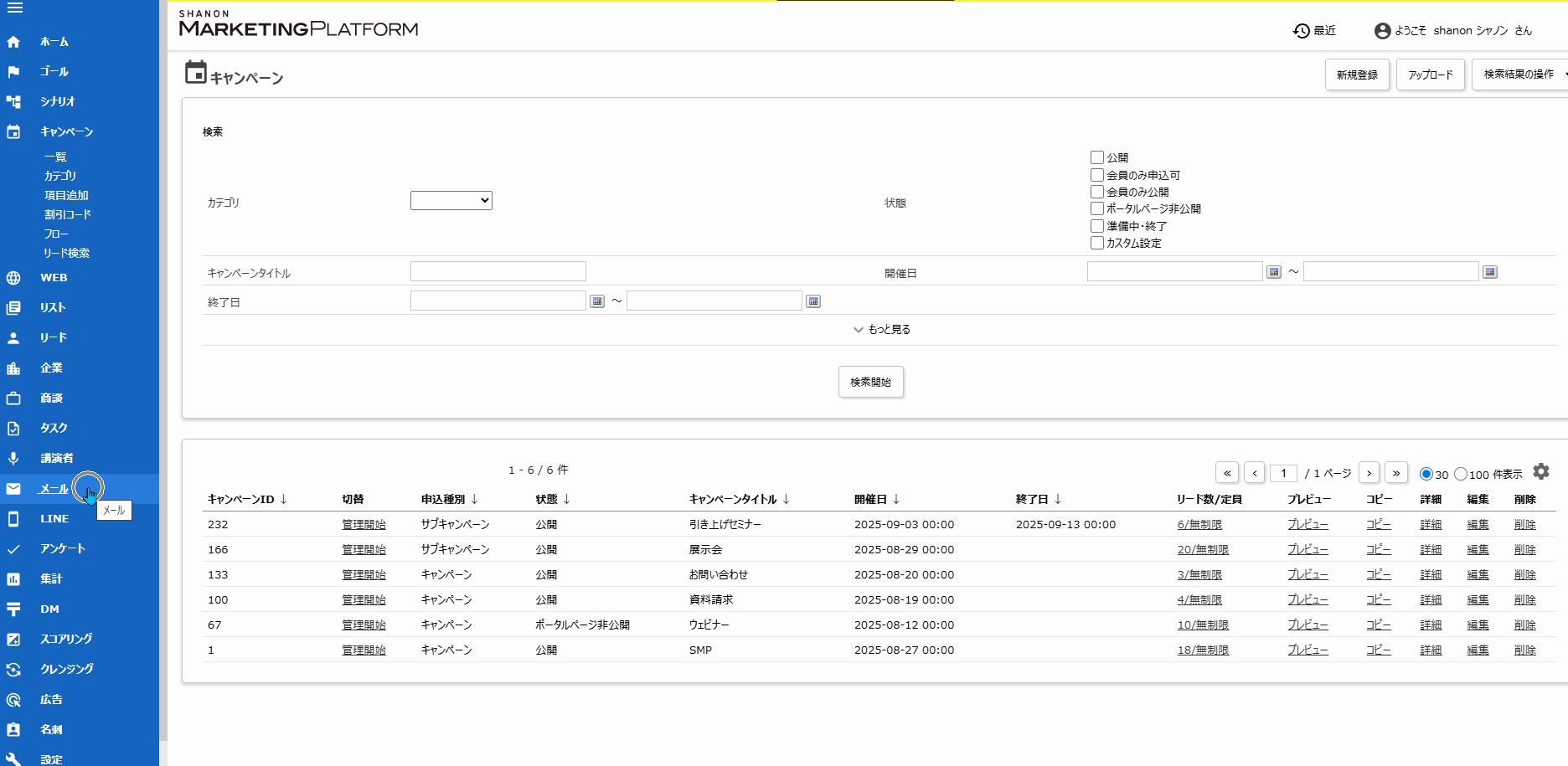Screen dimensions: 1568x766
Task: Go to the last page button
Action: [x=1396, y=473]
